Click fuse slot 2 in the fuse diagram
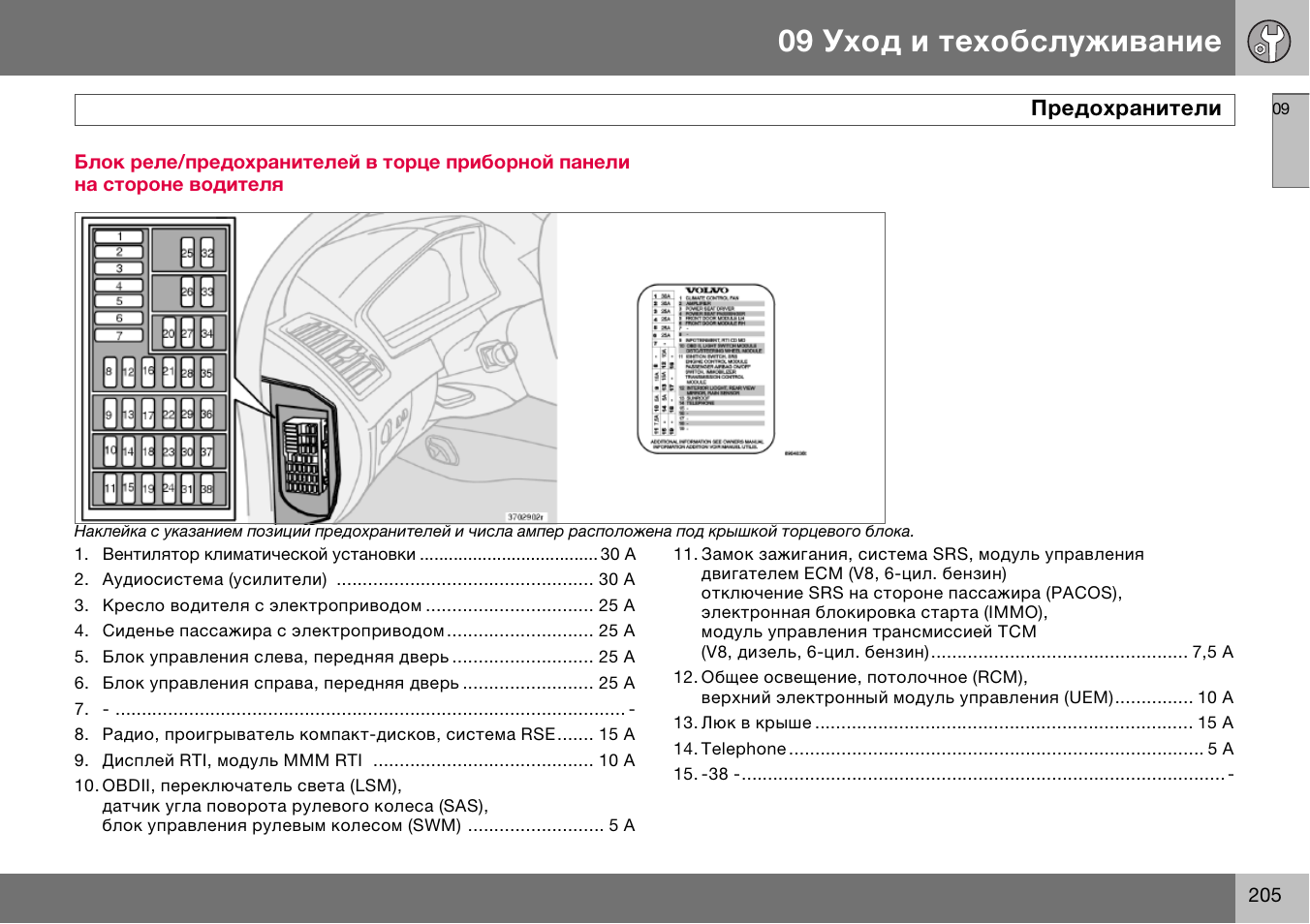The height and width of the screenshot is (924, 1310). click(x=119, y=252)
